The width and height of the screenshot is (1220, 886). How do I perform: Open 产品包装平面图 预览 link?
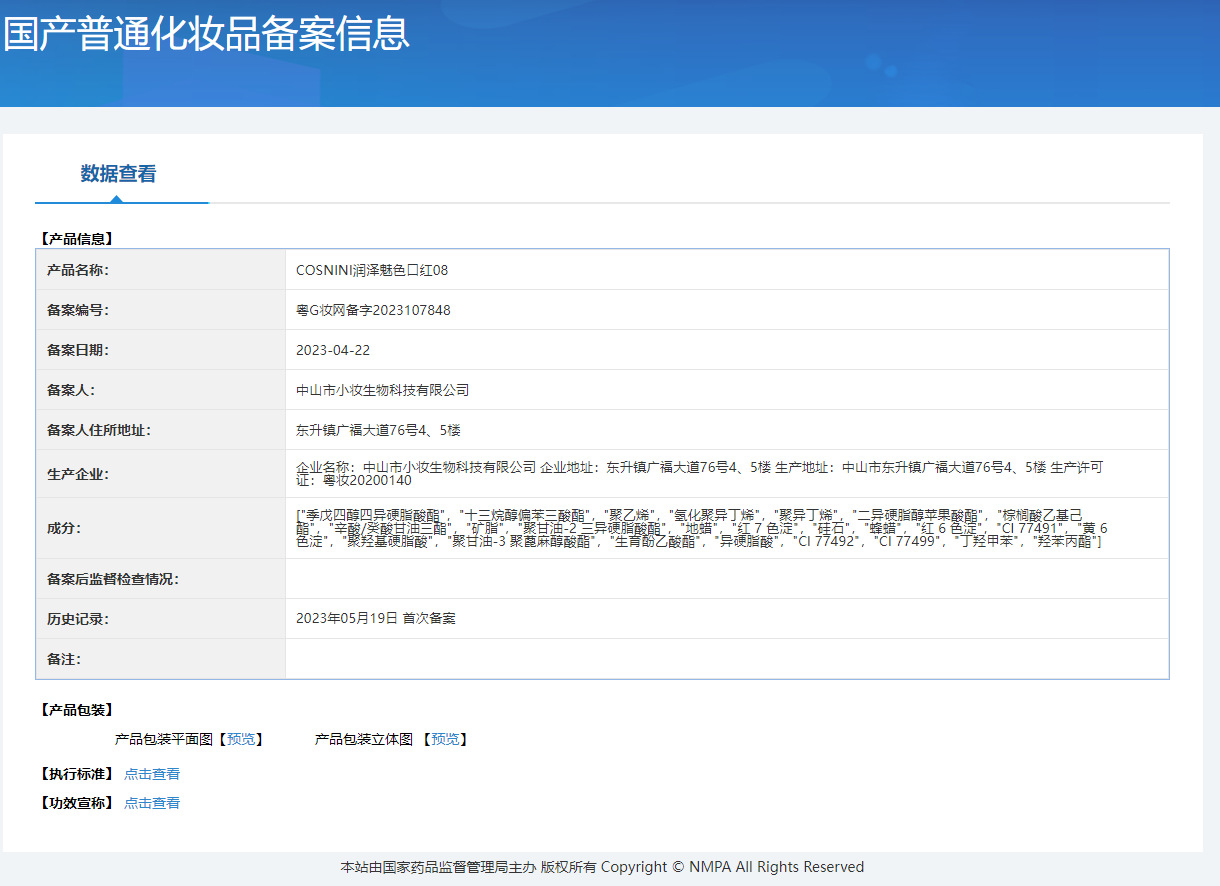[x=241, y=739]
